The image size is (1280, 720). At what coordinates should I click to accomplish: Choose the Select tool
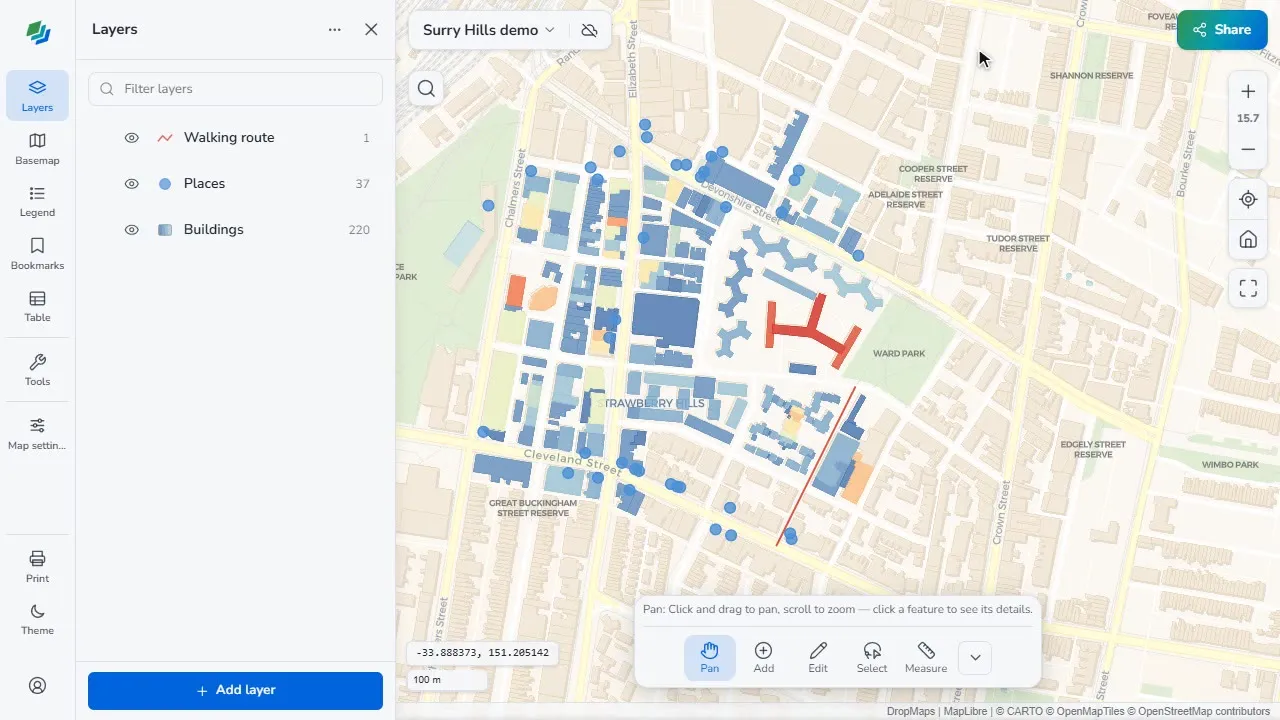(872, 657)
